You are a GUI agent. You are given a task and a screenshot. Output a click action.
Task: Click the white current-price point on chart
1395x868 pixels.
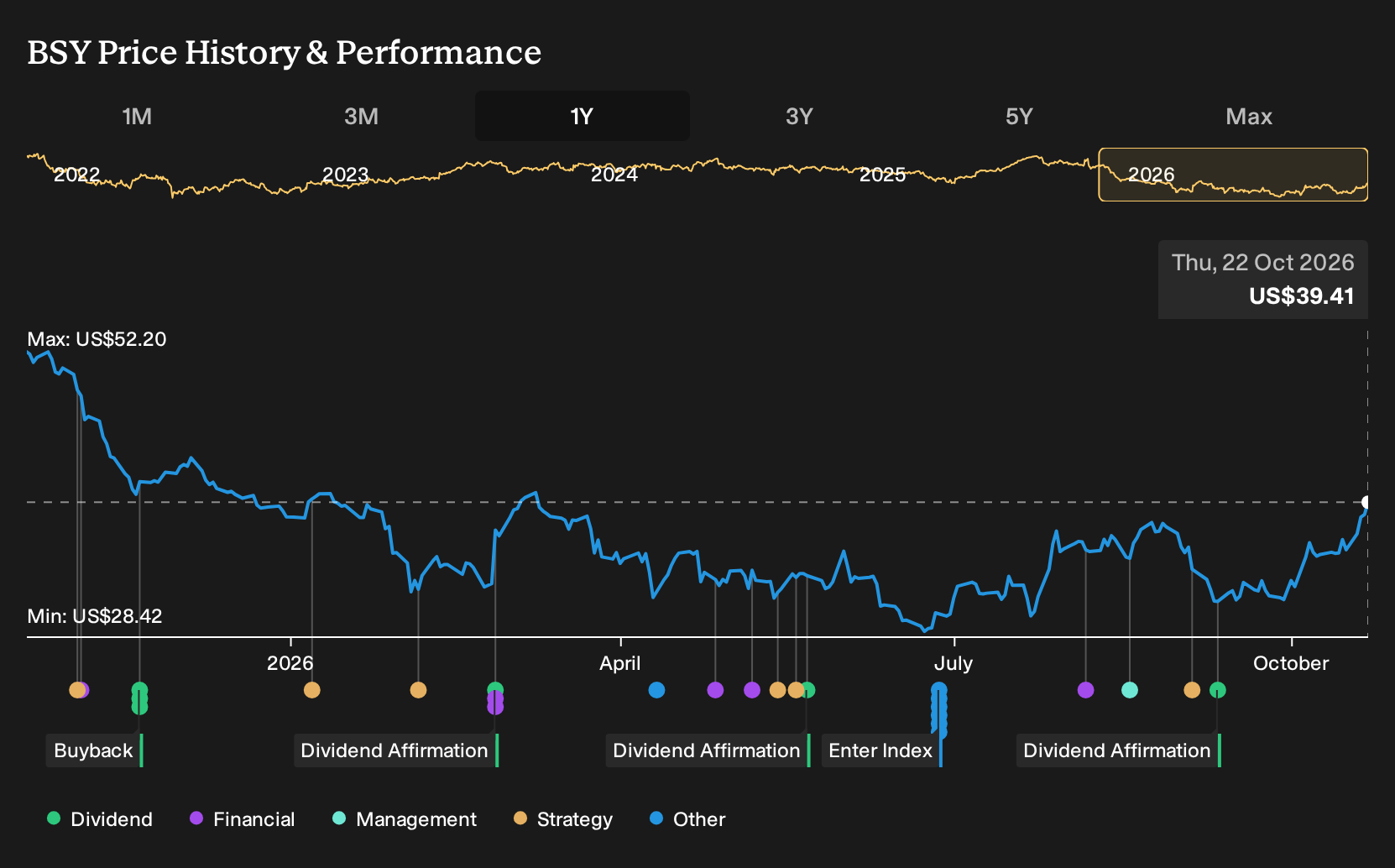click(x=1366, y=502)
